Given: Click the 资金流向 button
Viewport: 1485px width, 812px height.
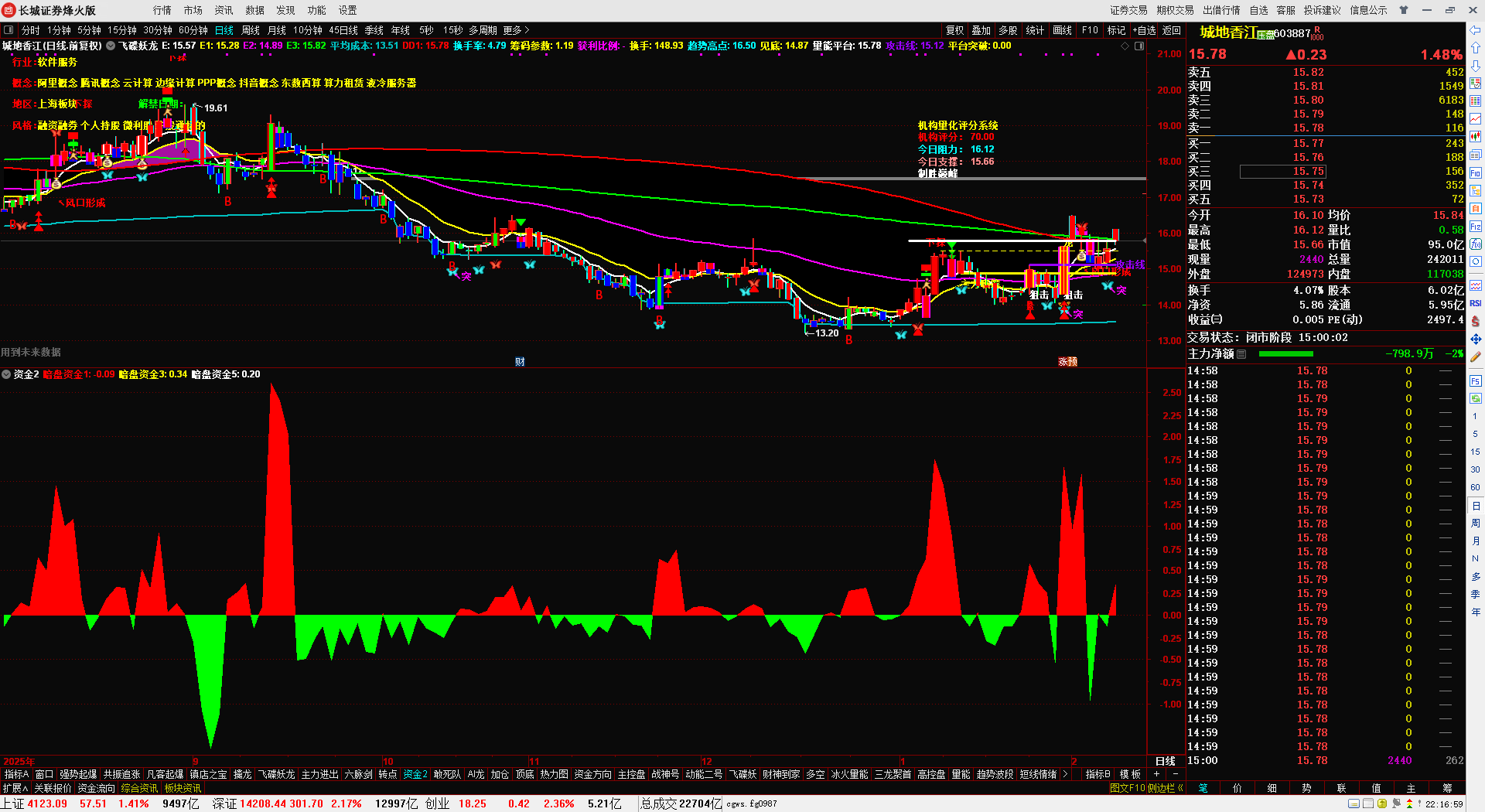Looking at the screenshot, I should point(97,788).
